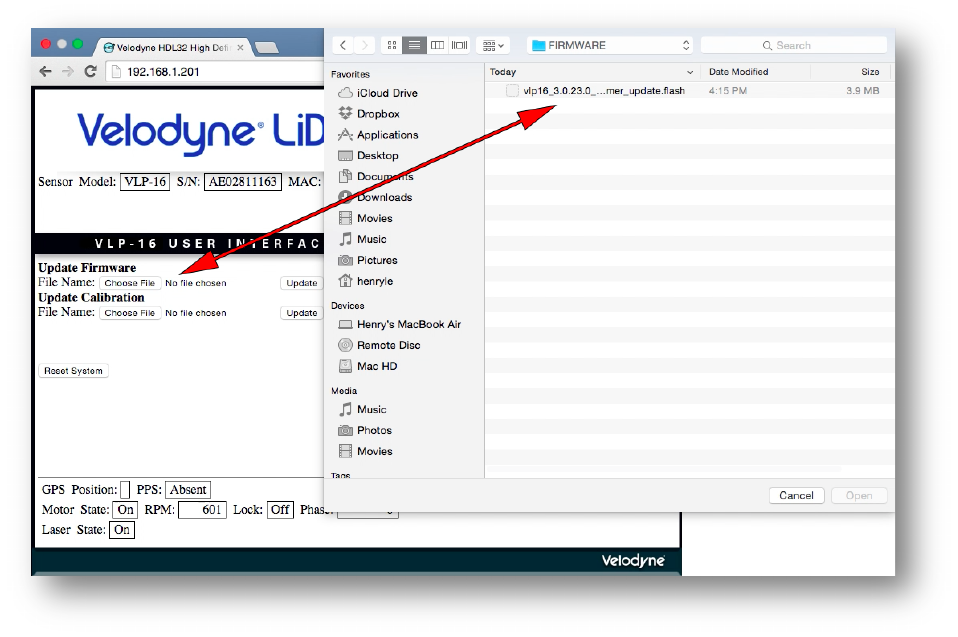Open Desktop folder in sidebar
The image size is (958, 637).
coord(377,155)
